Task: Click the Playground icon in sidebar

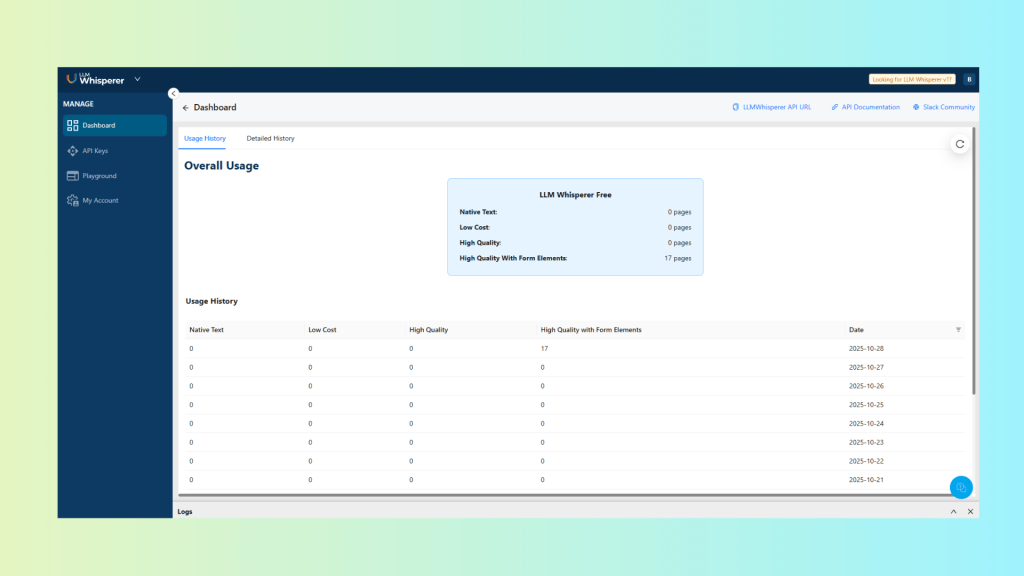Action: click(72, 176)
